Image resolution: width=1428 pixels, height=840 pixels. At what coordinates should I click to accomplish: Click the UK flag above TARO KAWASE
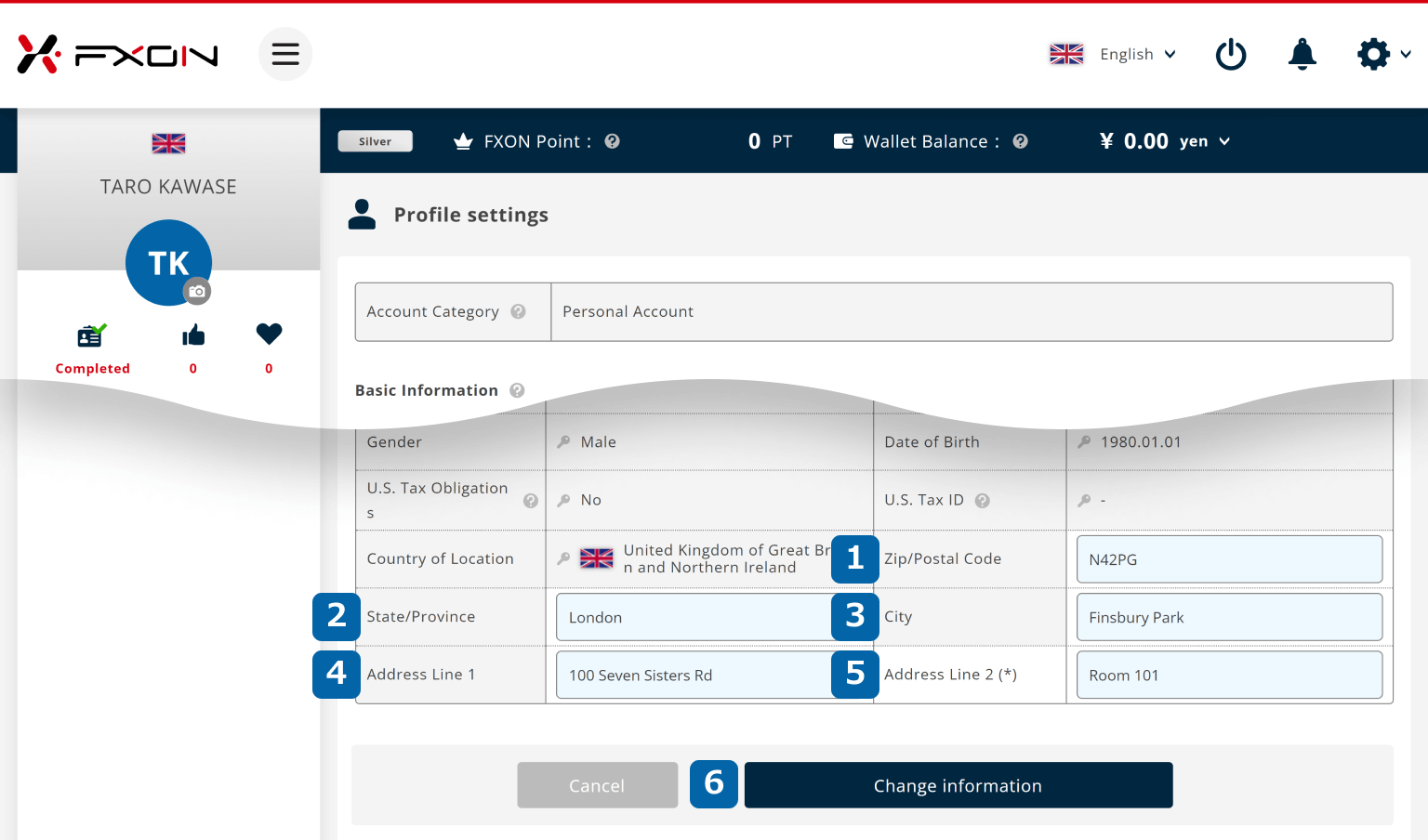coord(168,143)
